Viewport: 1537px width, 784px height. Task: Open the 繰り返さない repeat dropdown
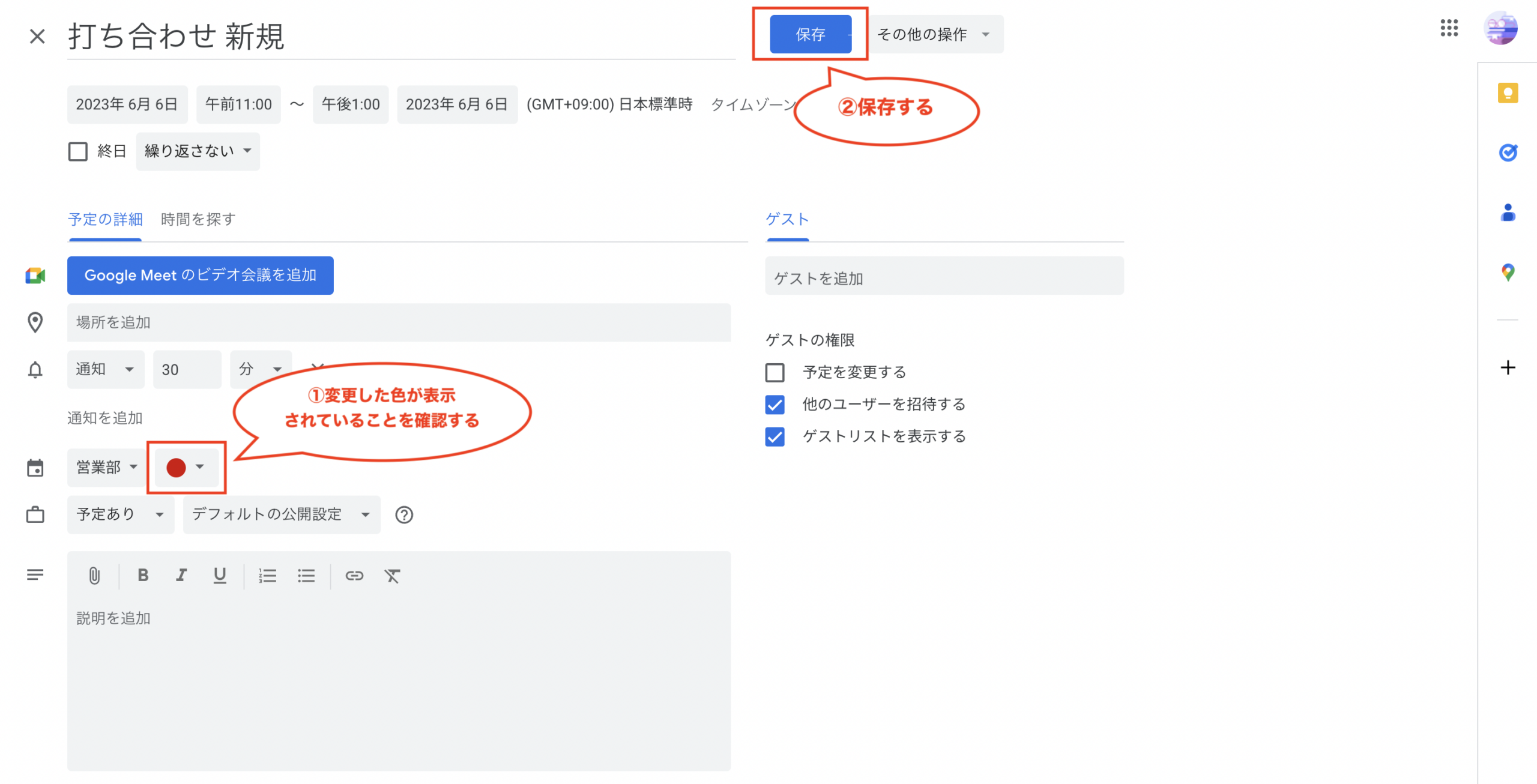[x=198, y=151]
